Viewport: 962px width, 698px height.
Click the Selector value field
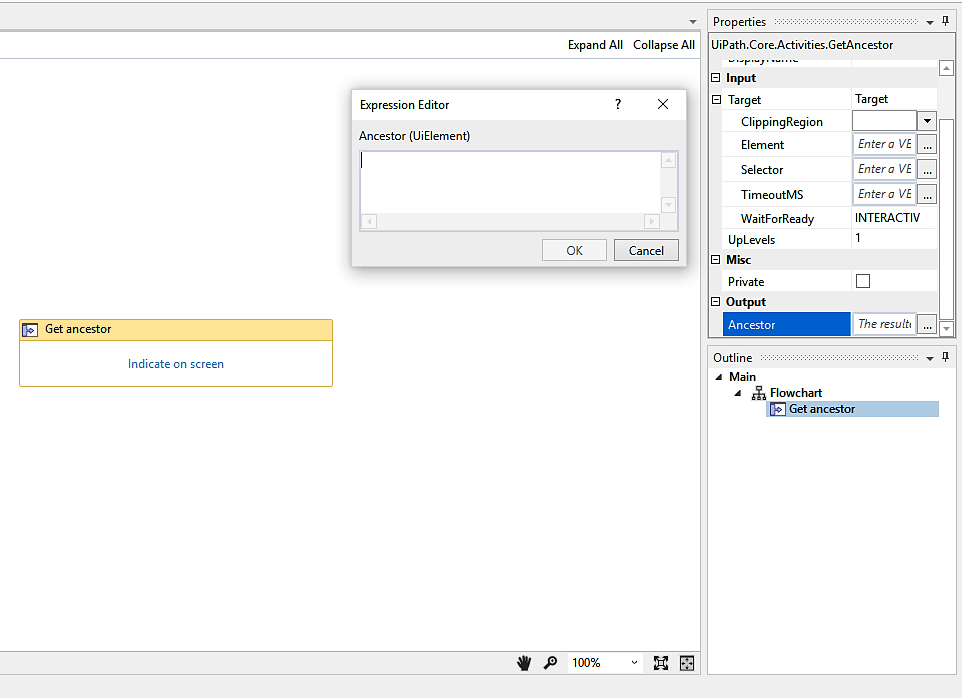[884, 169]
